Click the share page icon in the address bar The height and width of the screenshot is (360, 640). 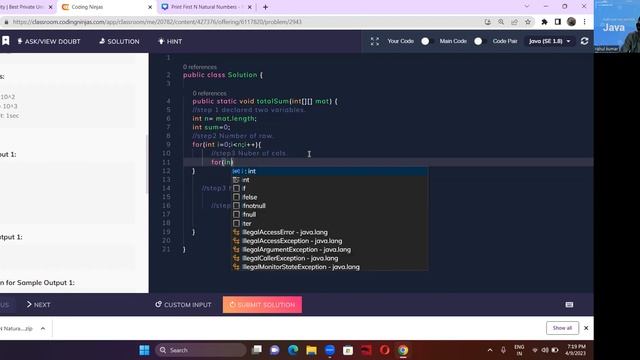(x=514, y=22)
